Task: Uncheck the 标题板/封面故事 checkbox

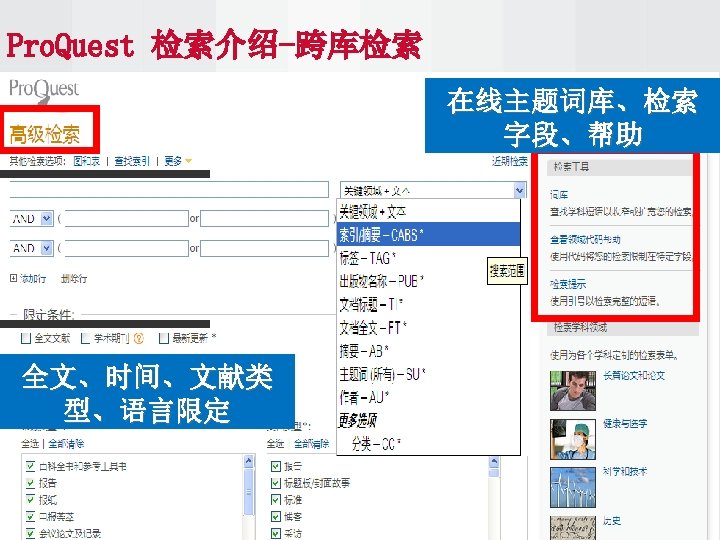Action: (276, 483)
